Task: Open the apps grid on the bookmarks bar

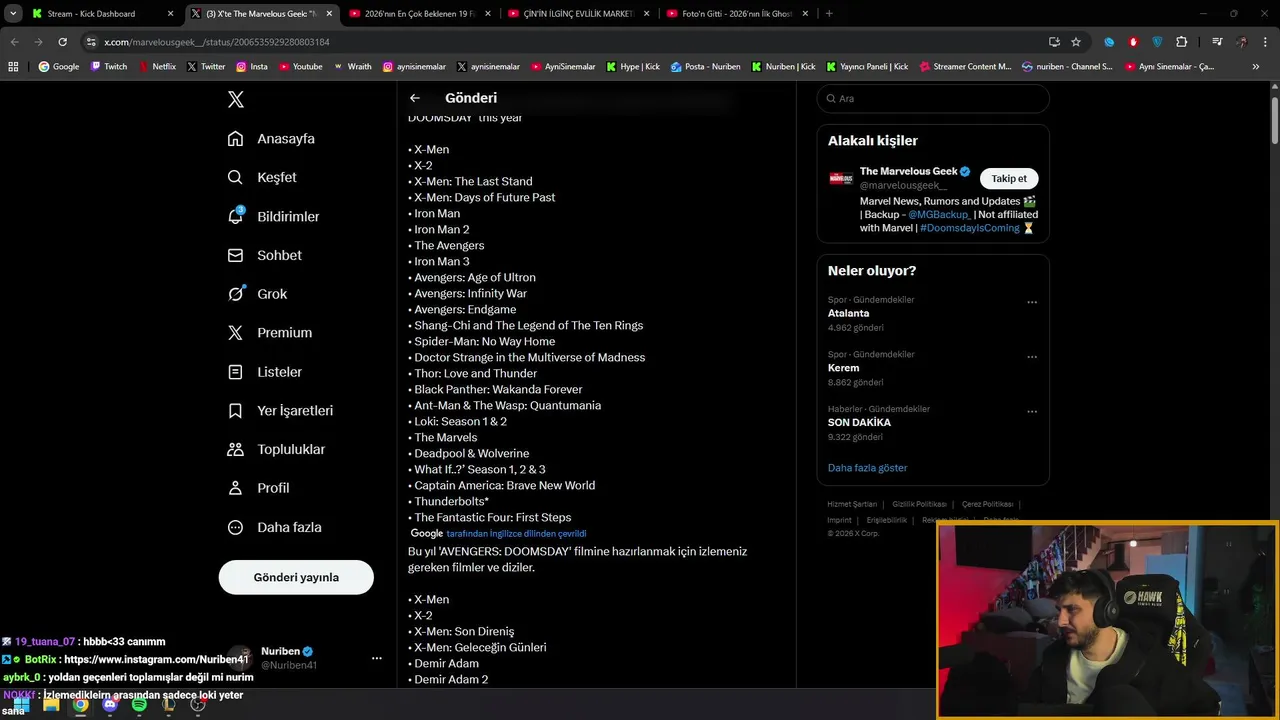Action: coord(13,67)
